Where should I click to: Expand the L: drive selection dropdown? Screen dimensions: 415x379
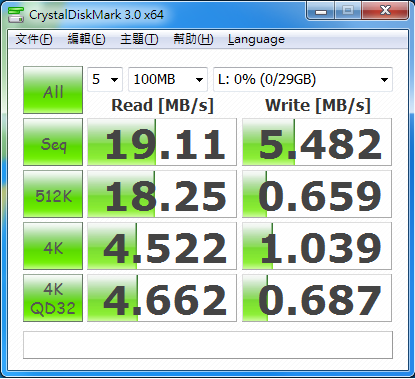(x=303, y=79)
